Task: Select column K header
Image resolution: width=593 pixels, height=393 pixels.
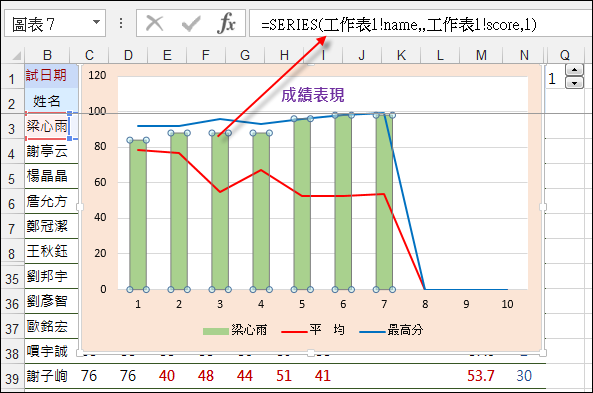Action: [401, 56]
